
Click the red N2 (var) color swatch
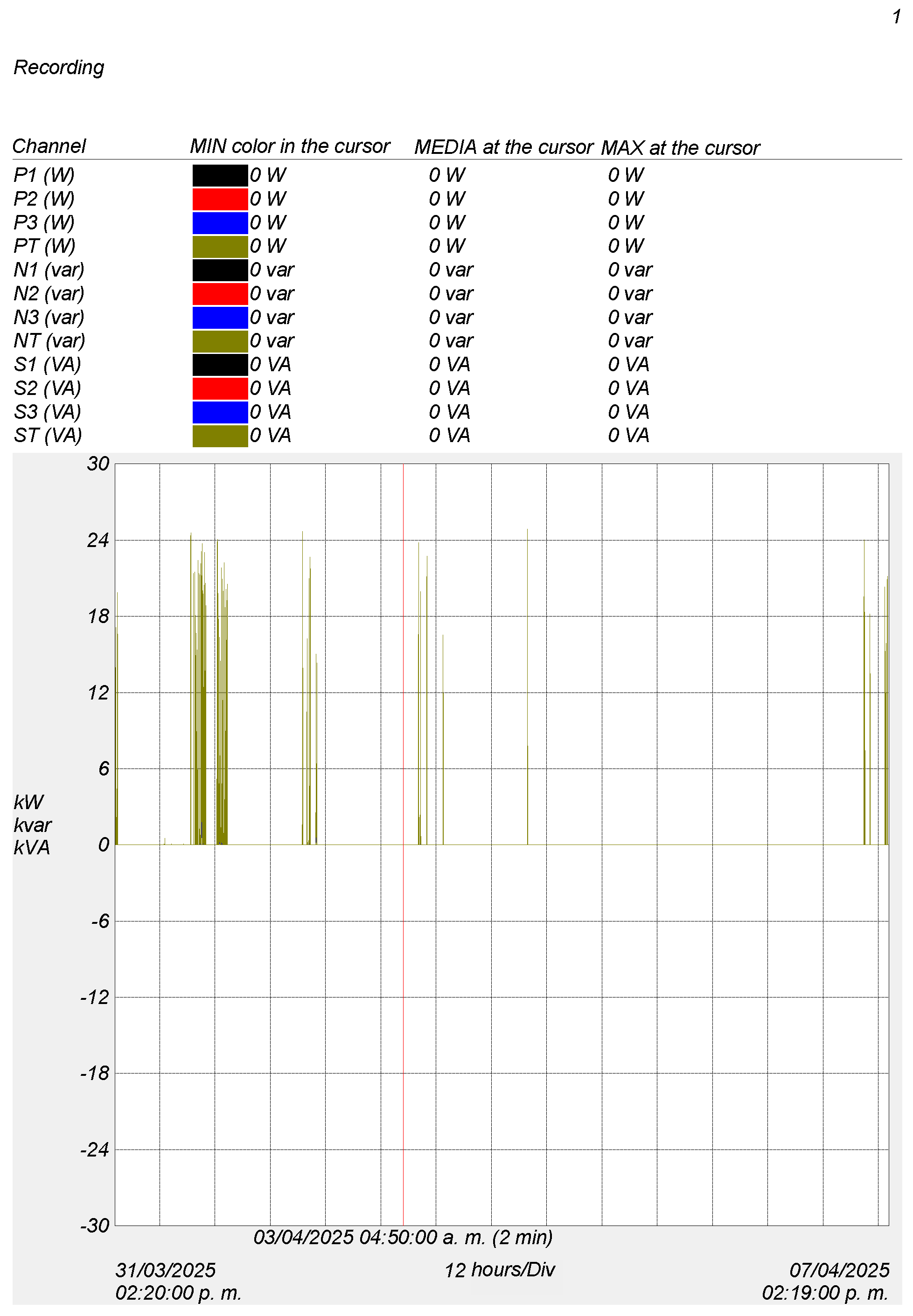coord(220,294)
